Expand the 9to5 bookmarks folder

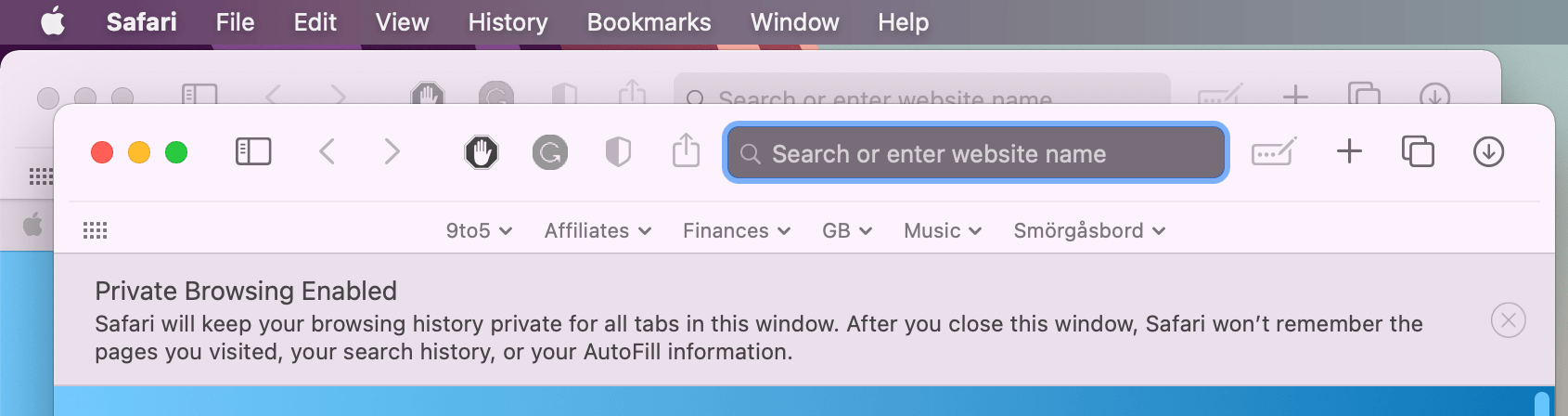click(479, 230)
